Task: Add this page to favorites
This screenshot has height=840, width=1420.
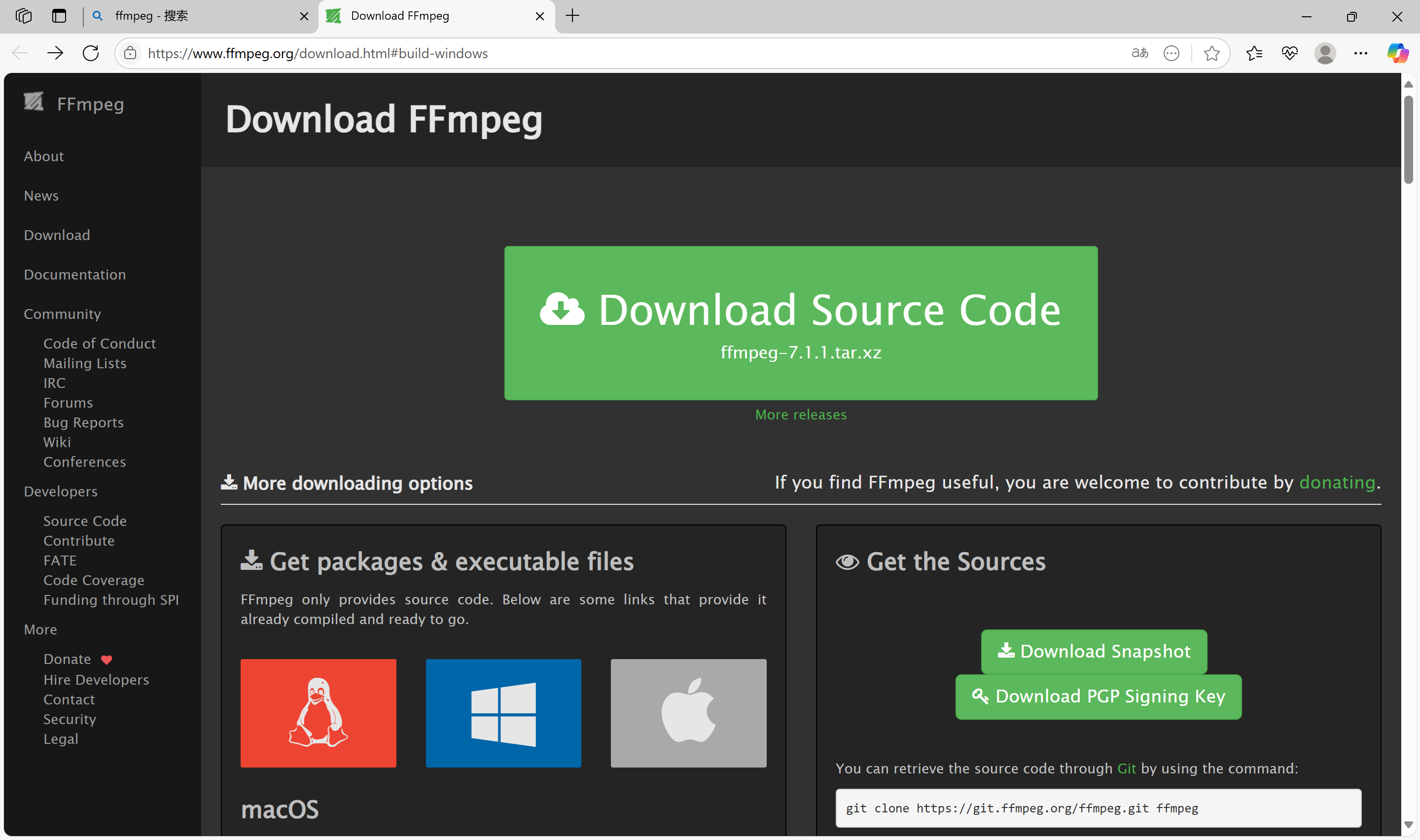Action: click(x=1211, y=53)
